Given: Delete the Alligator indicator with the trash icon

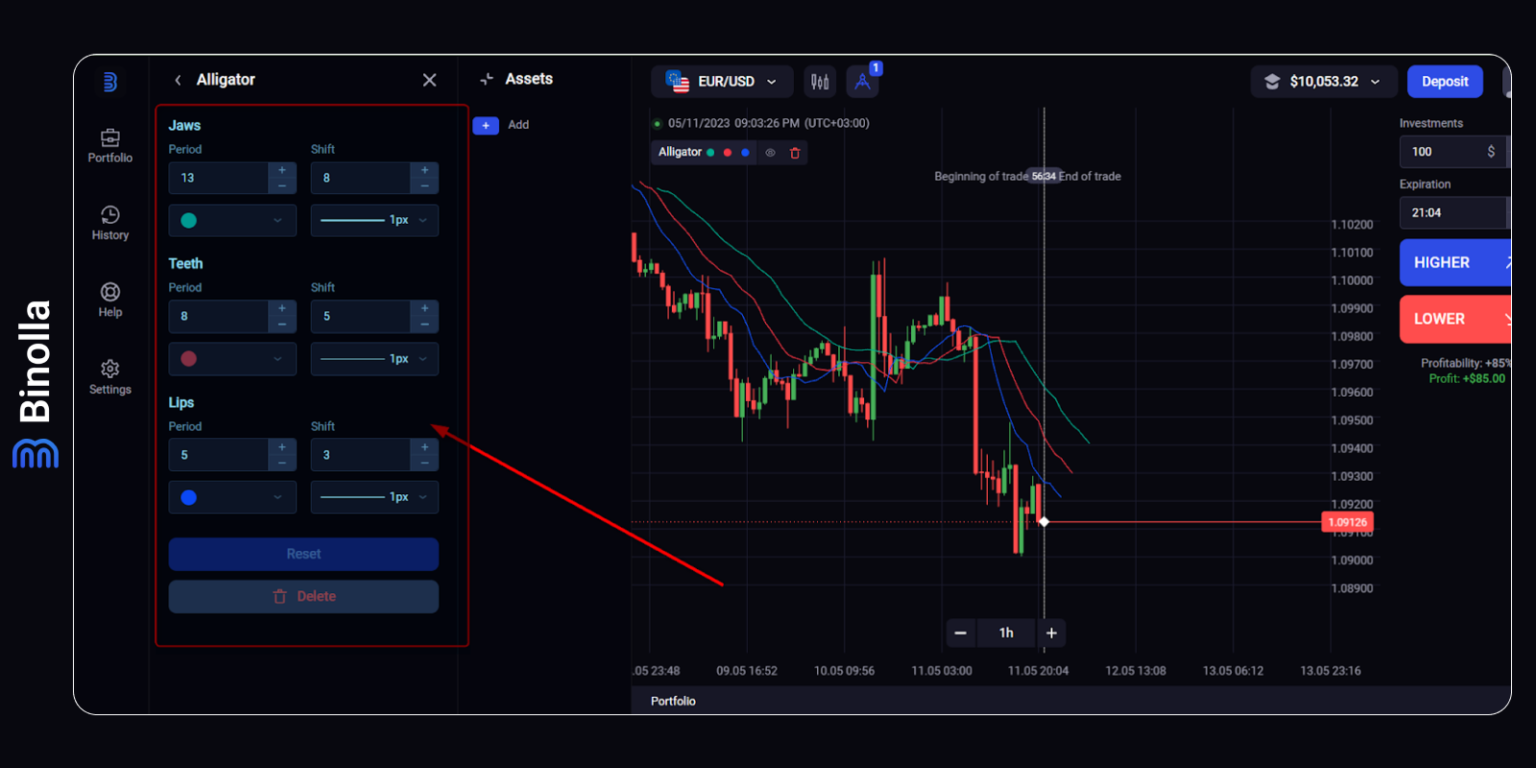Looking at the screenshot, I should 795,152.
